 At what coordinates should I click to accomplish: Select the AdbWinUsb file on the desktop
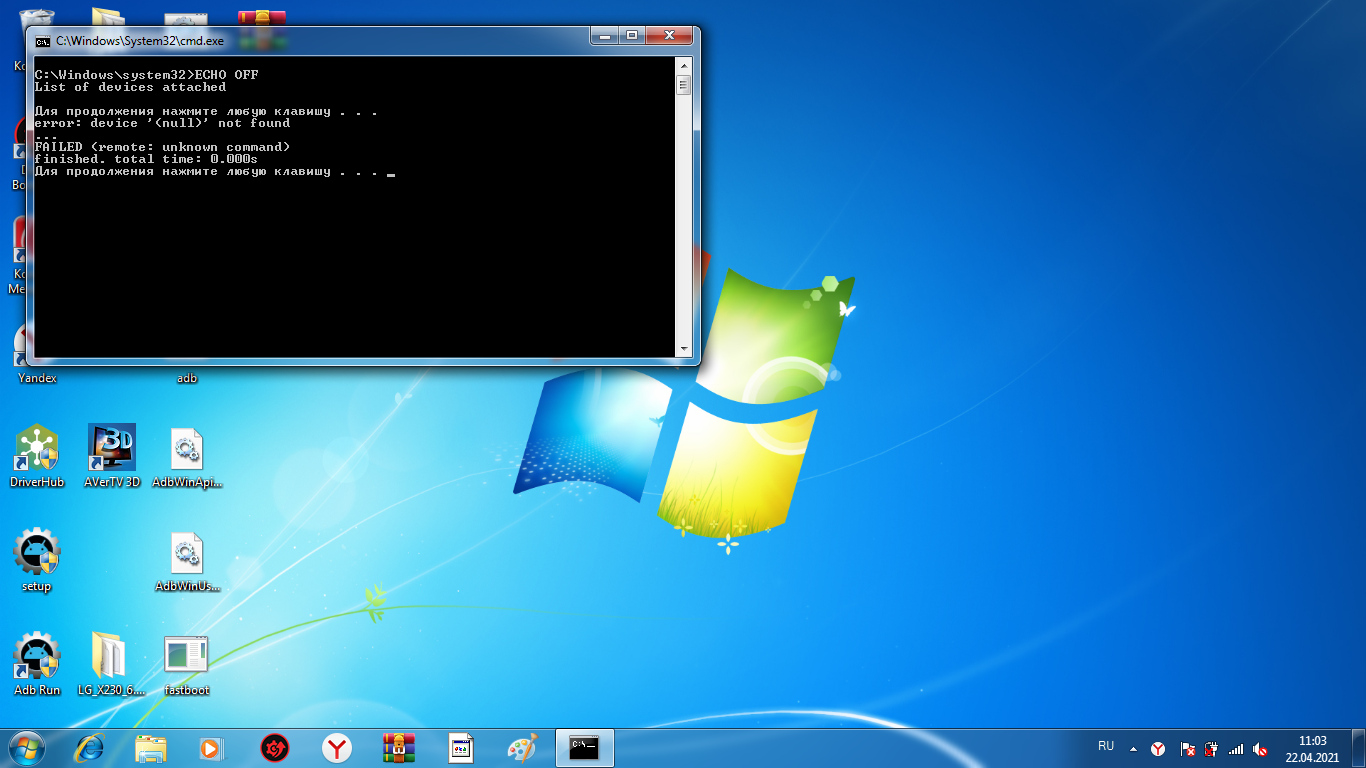pyautogui.click(x=187, y=562)
